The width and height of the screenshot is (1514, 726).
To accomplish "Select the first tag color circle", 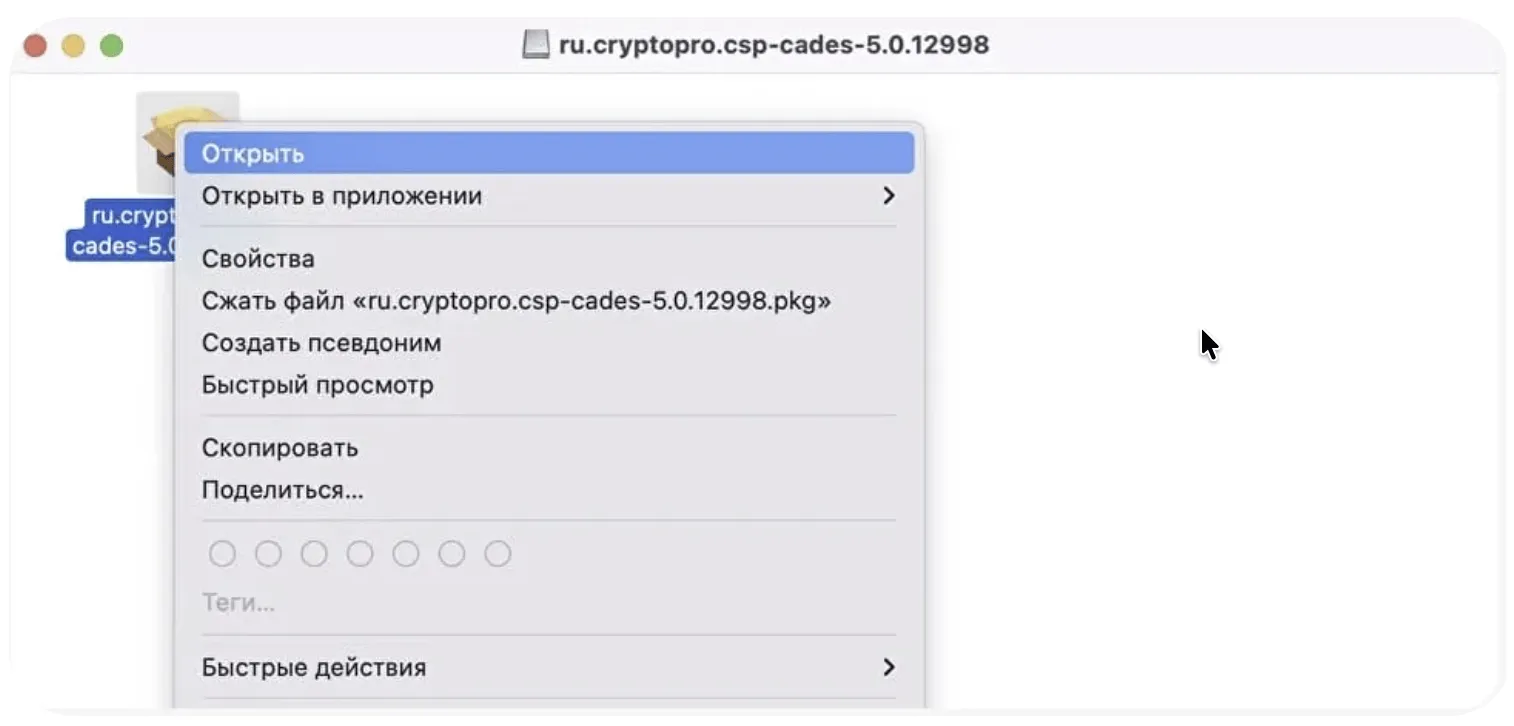I will pyautogui.click(x=222, y=553).
